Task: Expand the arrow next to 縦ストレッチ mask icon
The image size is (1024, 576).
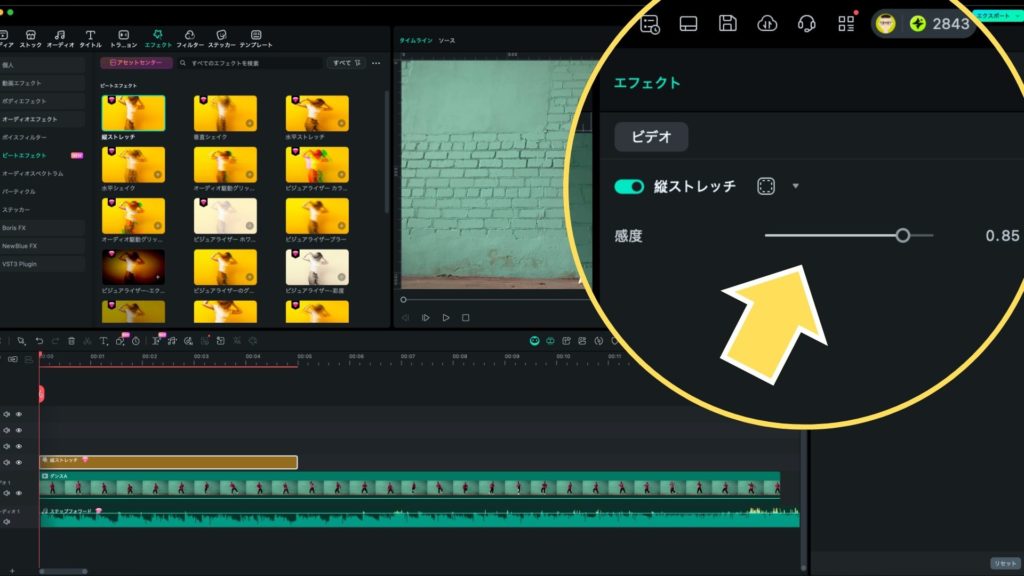Action: (x=796, y=186)
